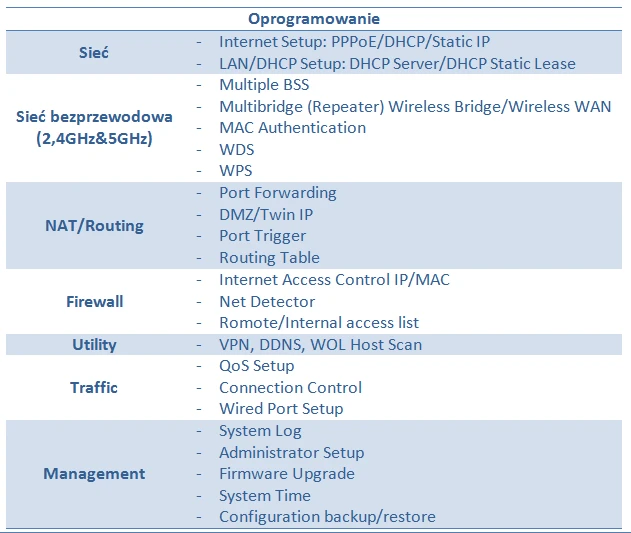Click the DMZ/Twin IP item
The image size is (631, 533).
point(265,214)
